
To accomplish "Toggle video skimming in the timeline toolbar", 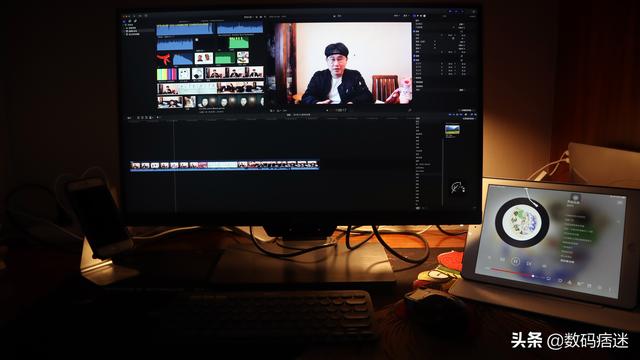I will (x=450, y=114).
